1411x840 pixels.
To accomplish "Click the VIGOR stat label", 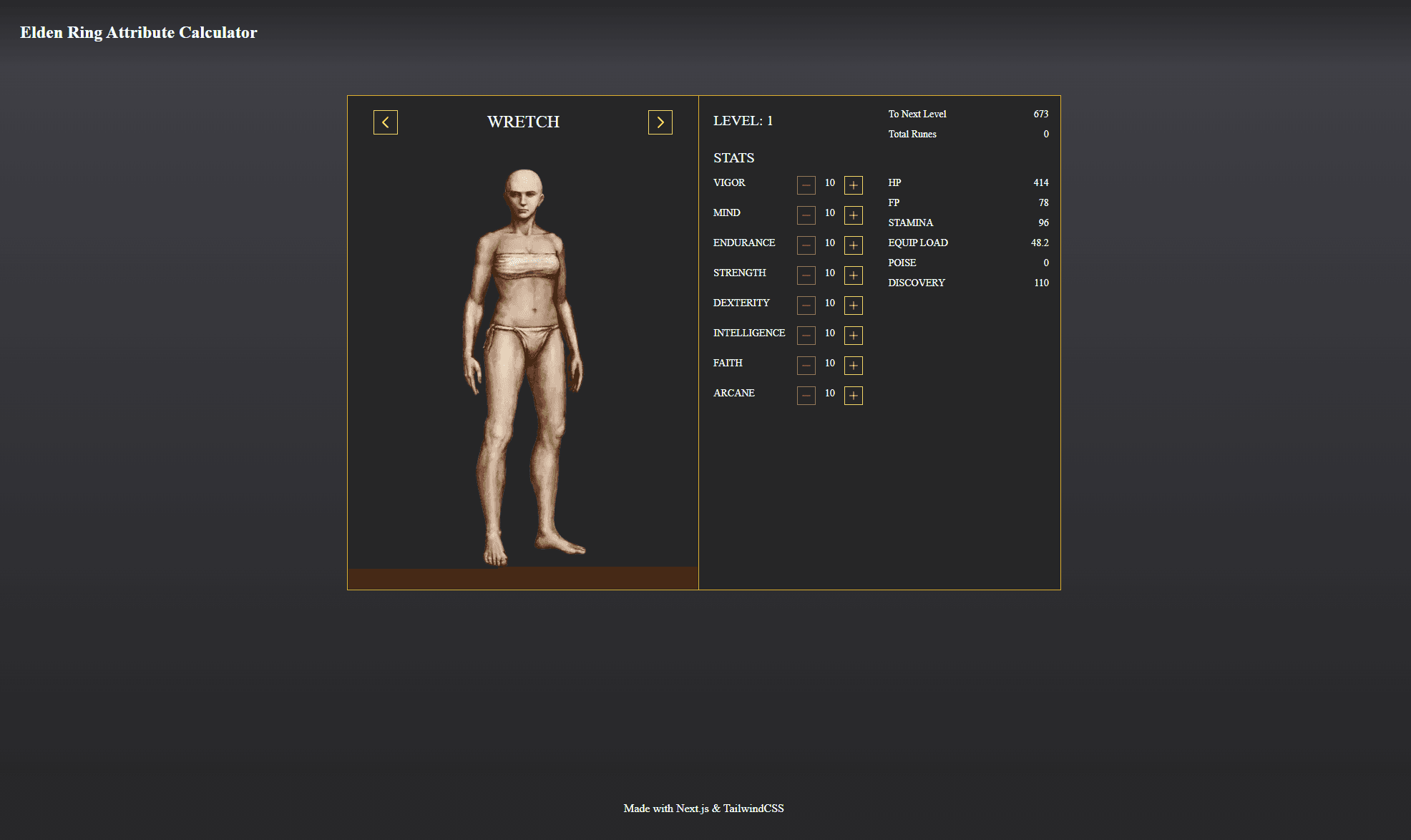I will pos(729,182).
